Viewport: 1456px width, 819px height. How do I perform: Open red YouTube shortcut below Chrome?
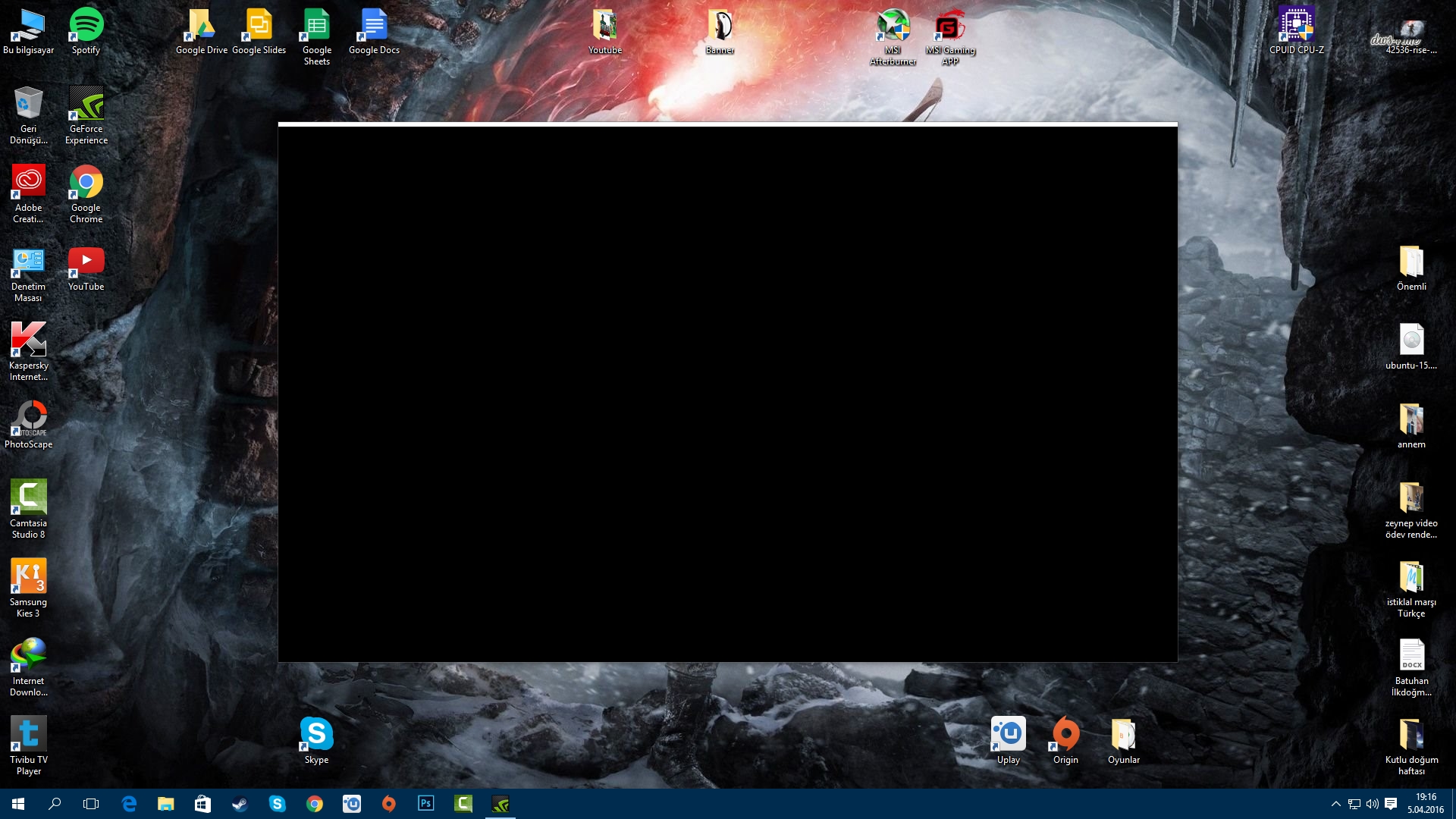pyautogui.click(x=86, y=268)
